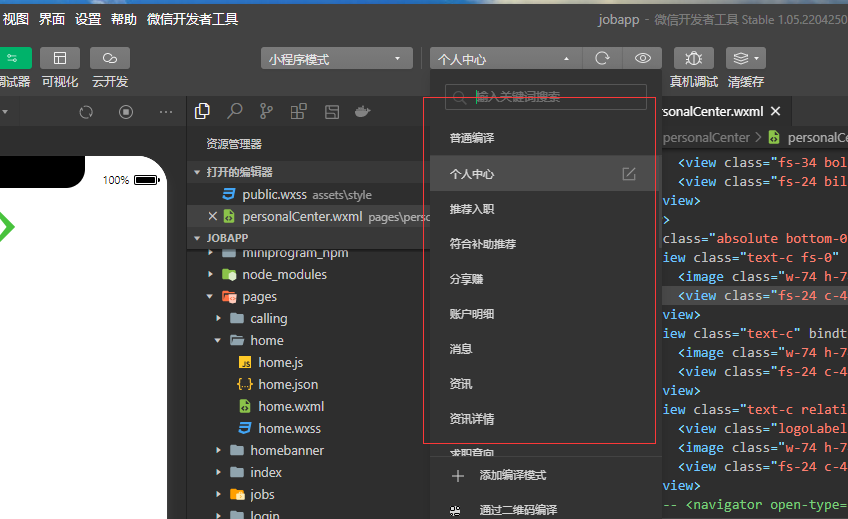The width and height of the screenshot is (848, 519).
Task: Select personalCenter.wxml in open editors
Action: pyautogui.click(x=308, y=216)
